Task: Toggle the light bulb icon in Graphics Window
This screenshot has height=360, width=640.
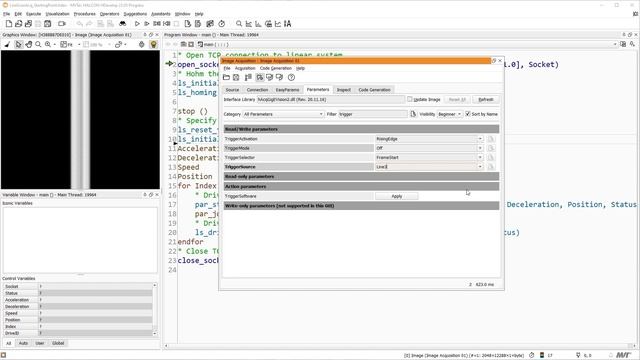Action: [x=153, y=44]
